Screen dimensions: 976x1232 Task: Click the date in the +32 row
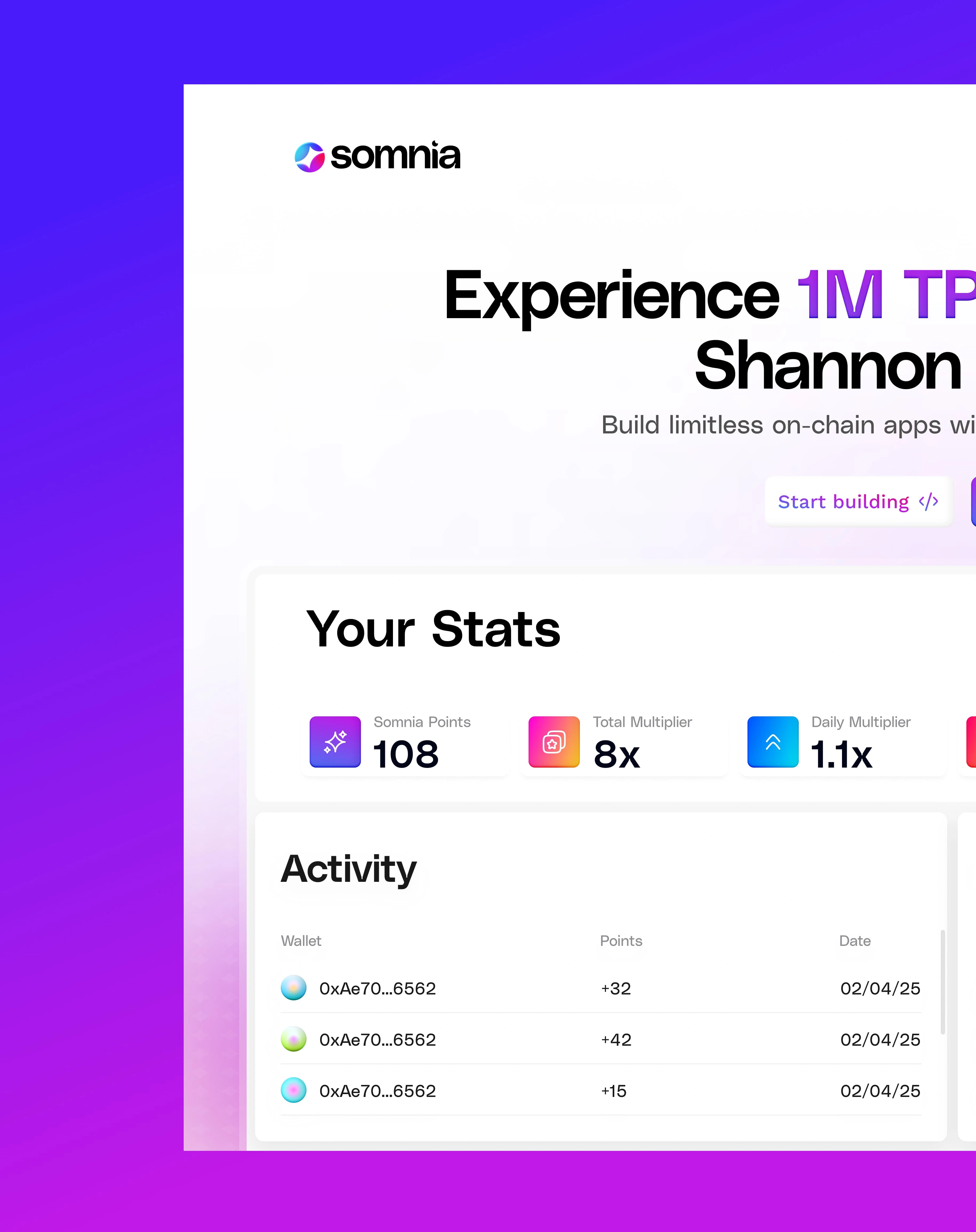tap(881, 989)
